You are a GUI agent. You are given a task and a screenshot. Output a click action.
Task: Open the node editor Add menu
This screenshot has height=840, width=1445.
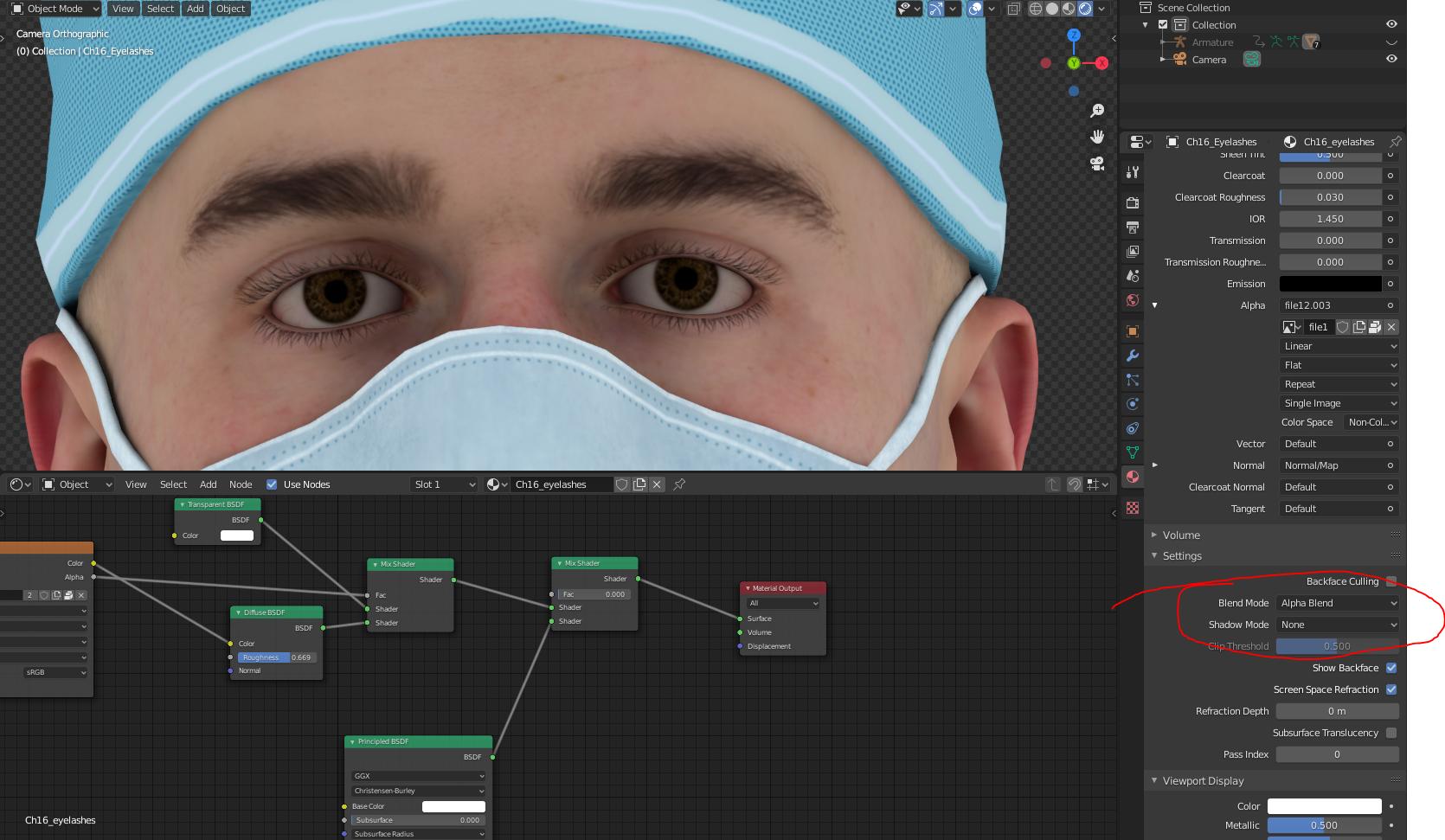[209, 484]
